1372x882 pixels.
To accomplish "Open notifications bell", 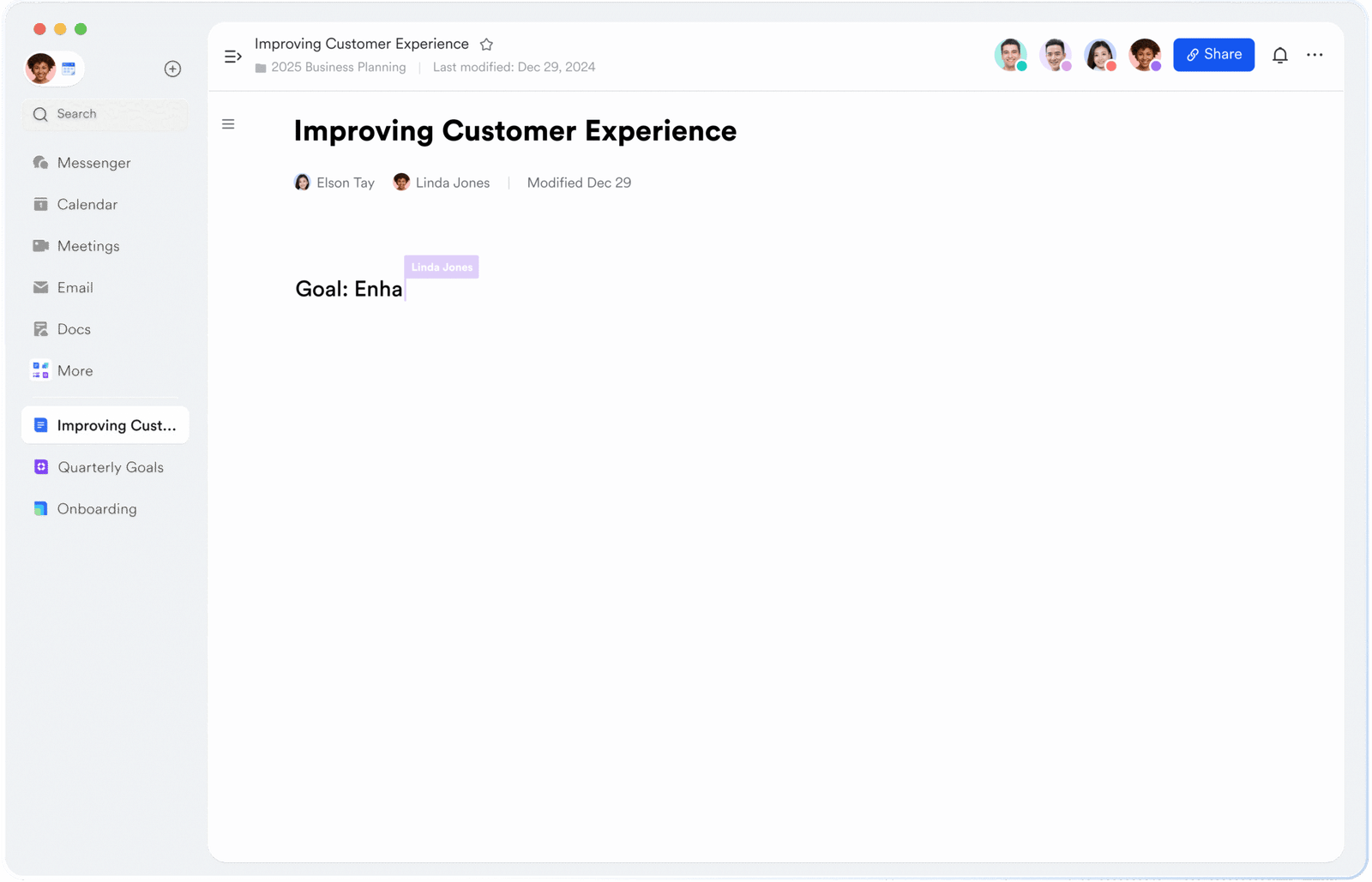I will pos(1279,55).
